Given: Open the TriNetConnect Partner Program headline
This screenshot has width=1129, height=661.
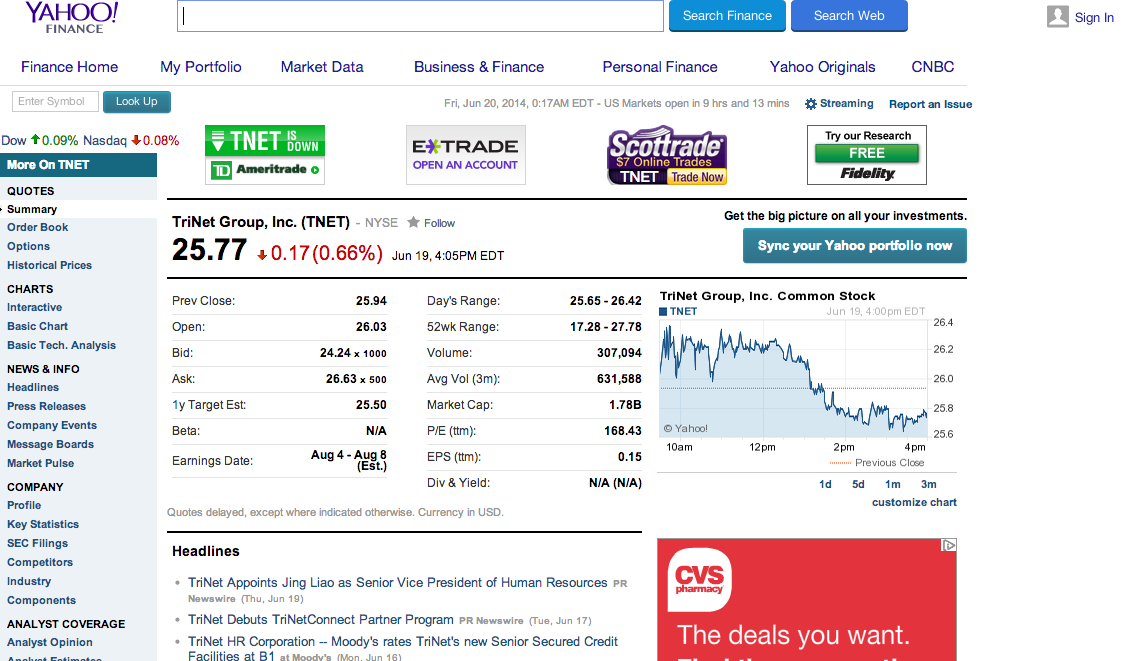Looking at the screenshot, I should [x=320, y=620].
